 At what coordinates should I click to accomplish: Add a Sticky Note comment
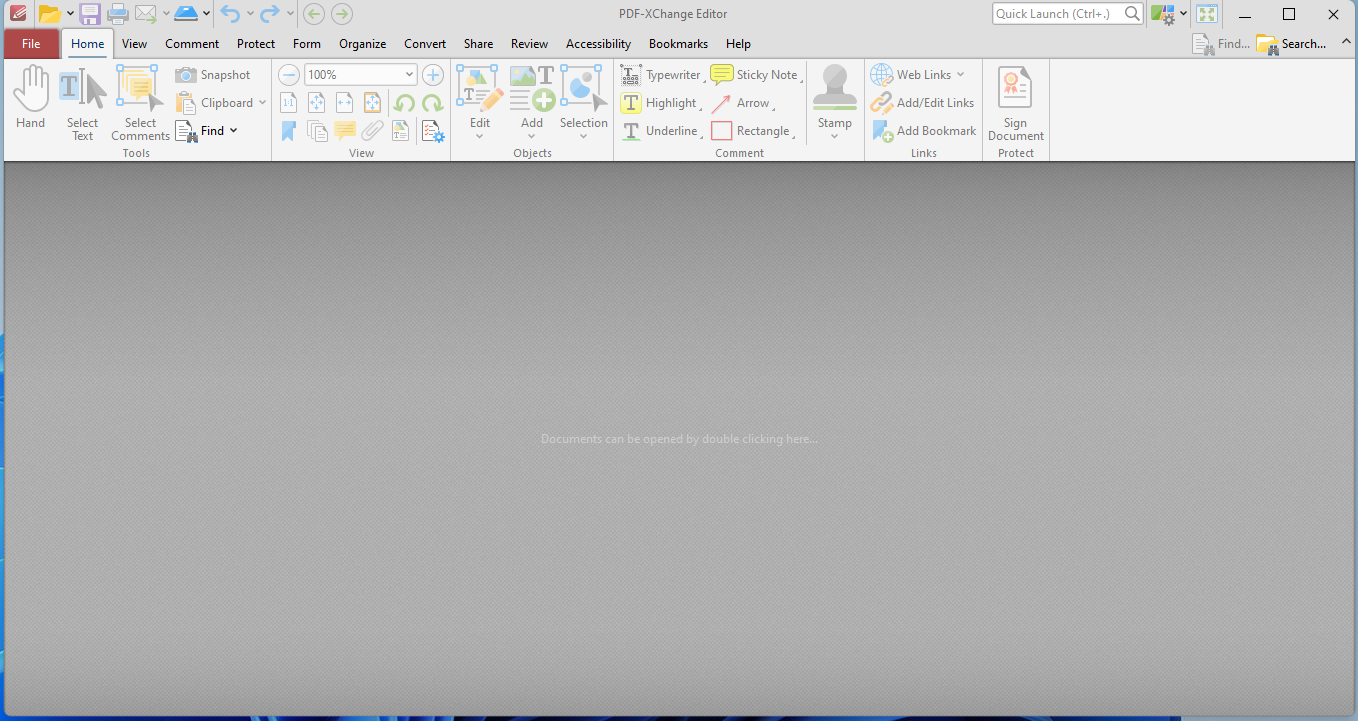755,75
